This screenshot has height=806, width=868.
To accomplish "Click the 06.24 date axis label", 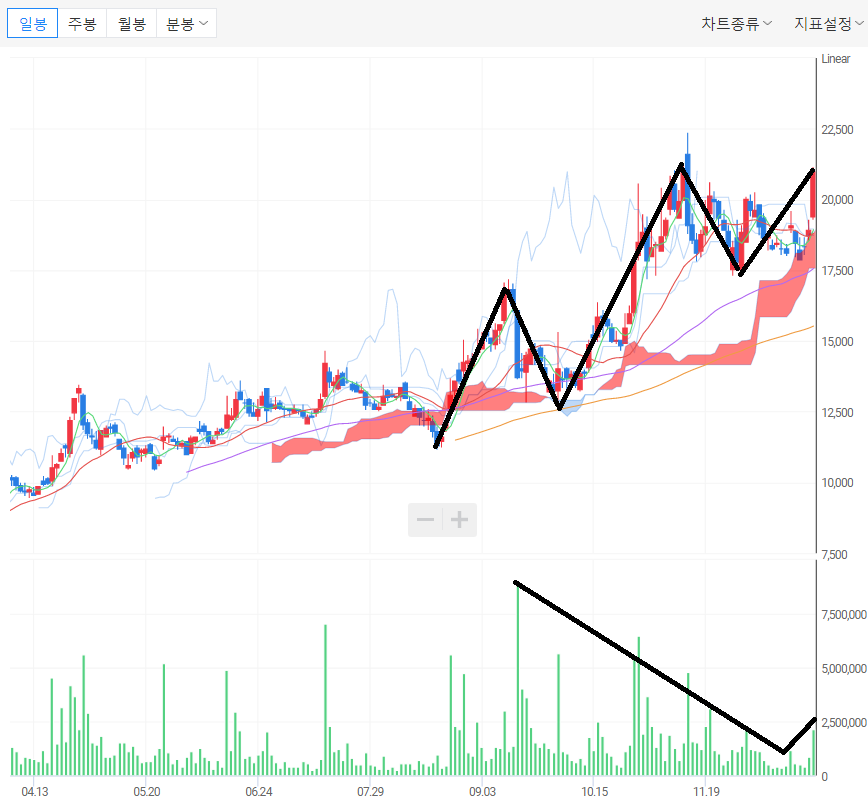I will 259,792.
